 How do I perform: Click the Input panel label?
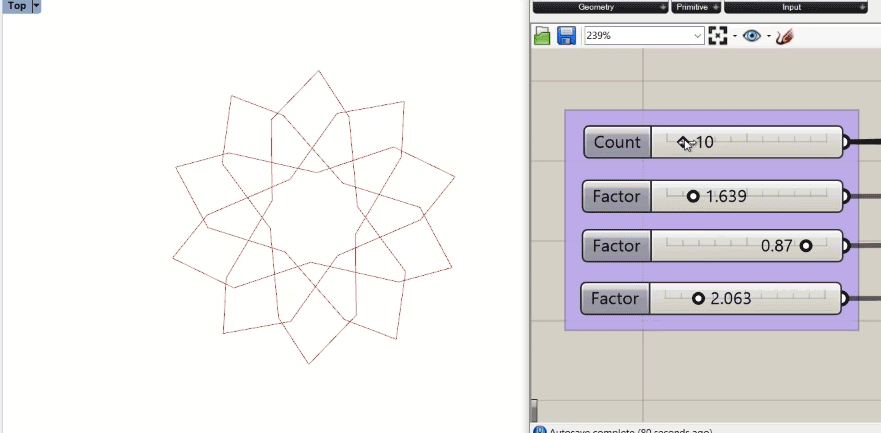click(x=791, y=7)
